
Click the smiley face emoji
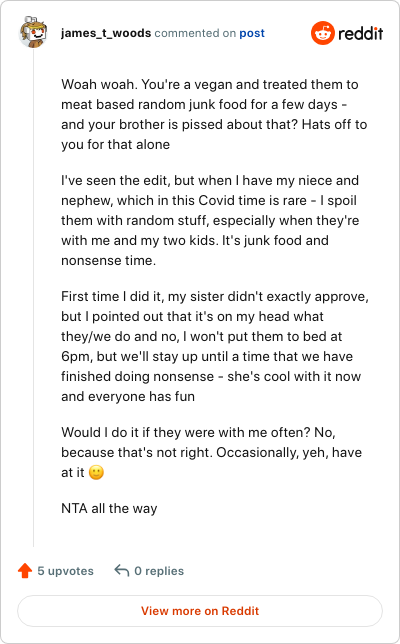pyautogui.click(x=96, y=472)
